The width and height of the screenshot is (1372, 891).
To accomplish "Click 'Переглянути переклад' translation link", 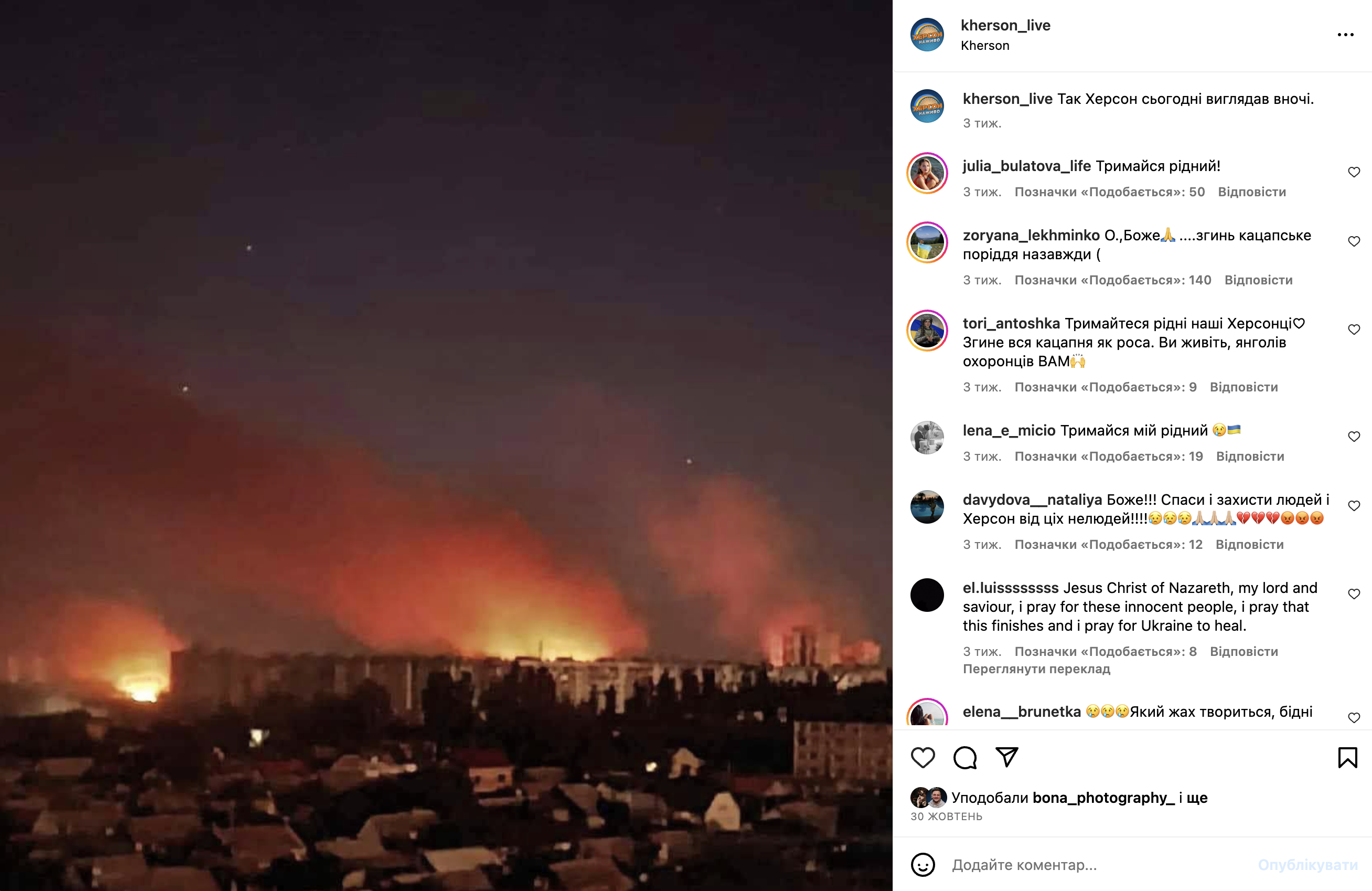I will (1036, 669).
